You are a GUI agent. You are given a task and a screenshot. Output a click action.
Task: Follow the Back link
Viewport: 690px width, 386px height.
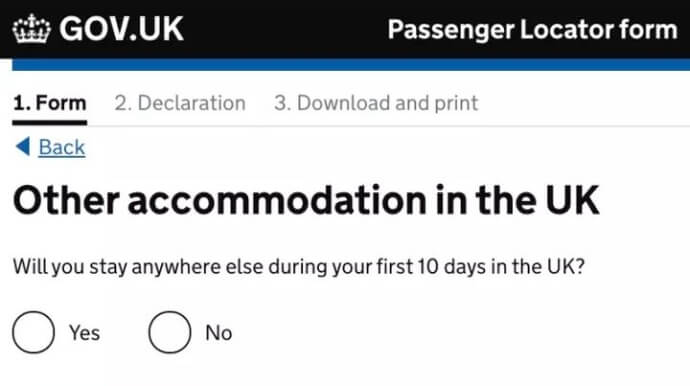(62, 147)
